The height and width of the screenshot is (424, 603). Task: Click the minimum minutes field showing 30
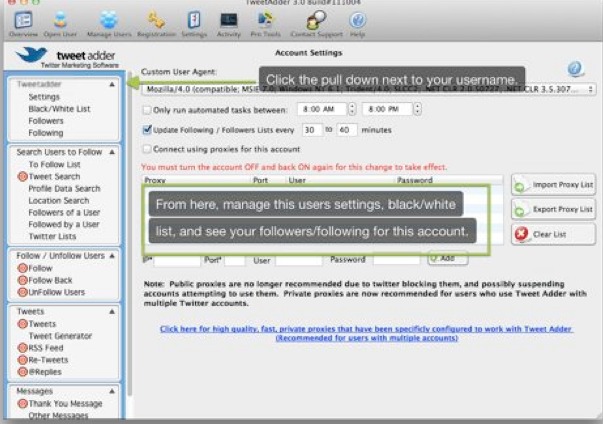[312, 130]
